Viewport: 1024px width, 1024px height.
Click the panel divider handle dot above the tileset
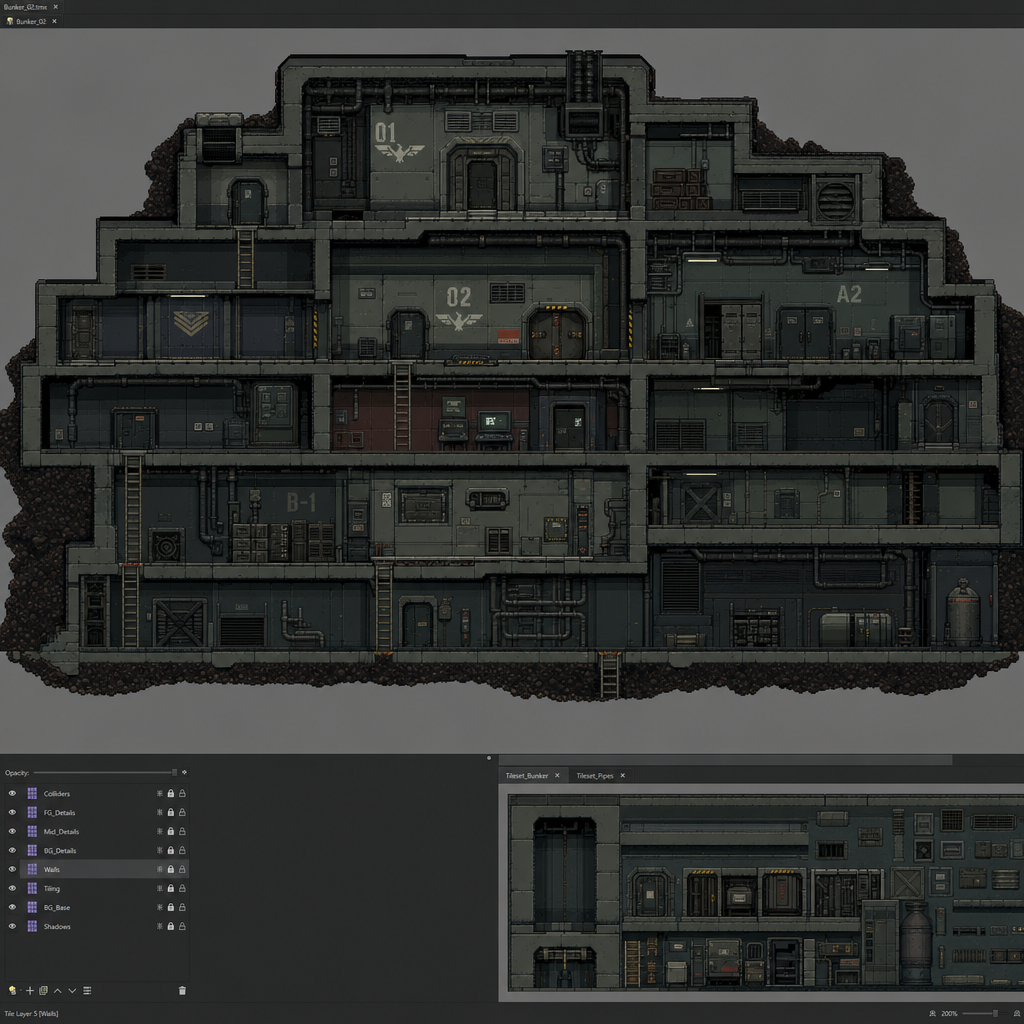[489, 758]
